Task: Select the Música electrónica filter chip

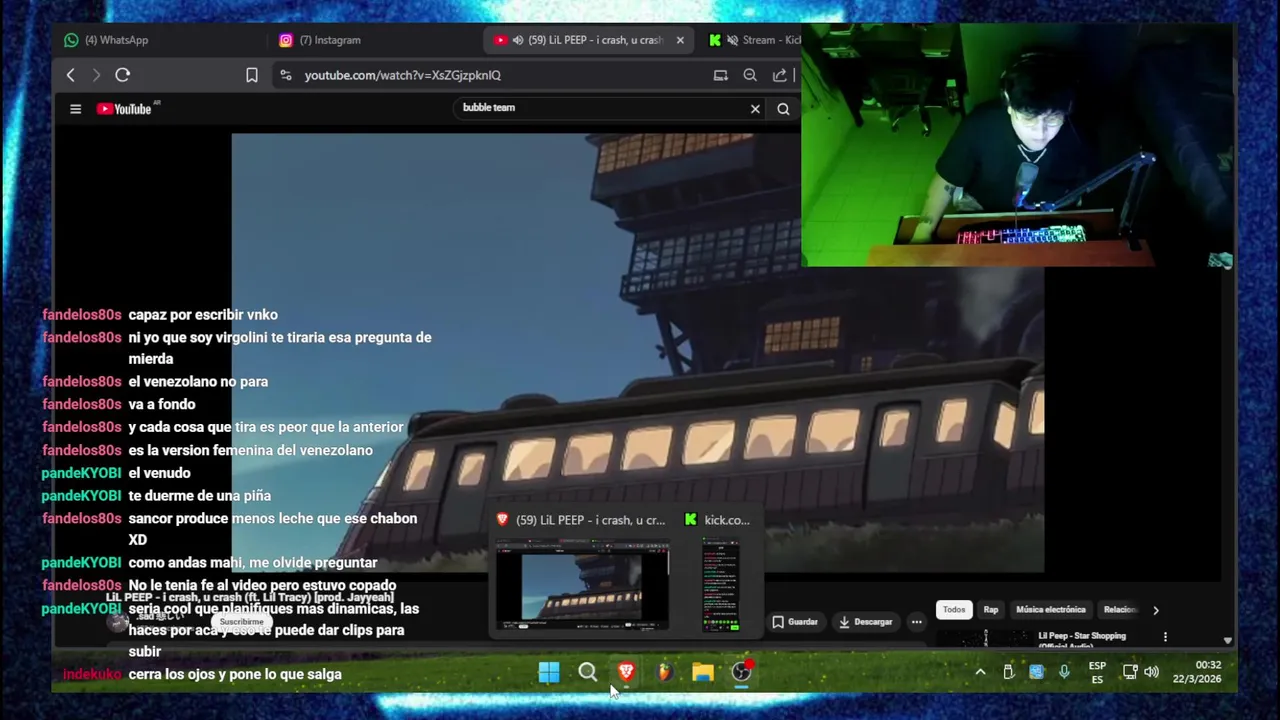Action: [x=1050, y=610]
